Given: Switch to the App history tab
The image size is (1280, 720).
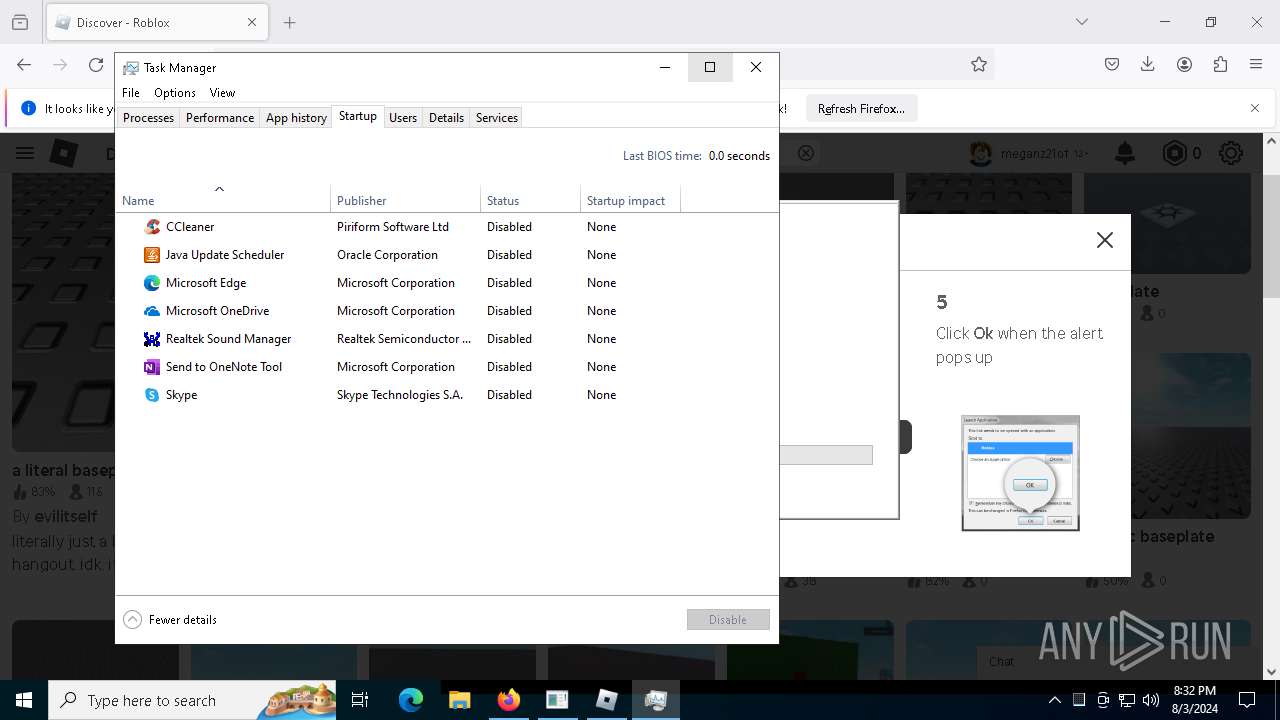Looking at the screenshot, I should (x=296, y=118).
